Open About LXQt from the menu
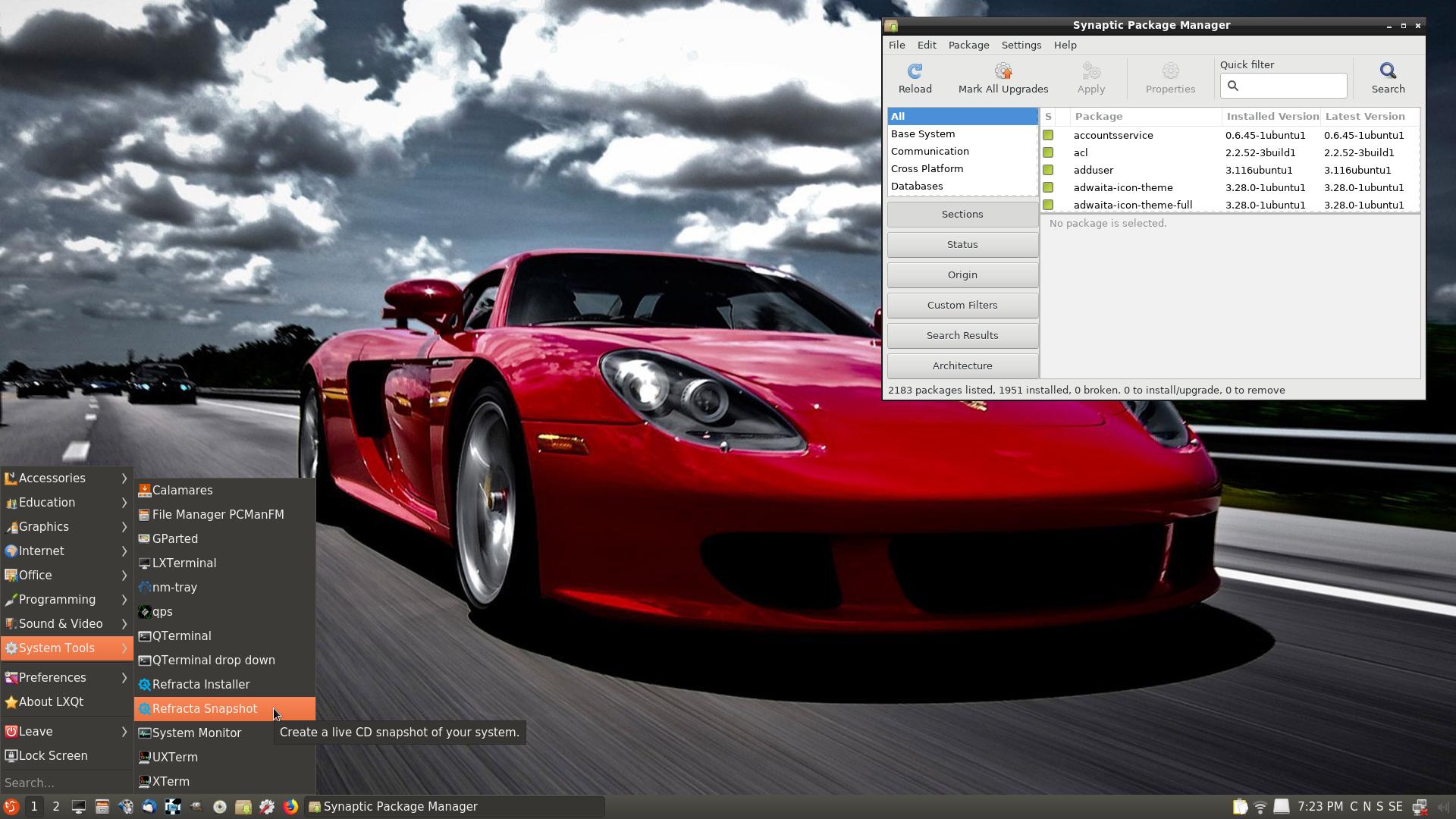 (x=67, y=702)
